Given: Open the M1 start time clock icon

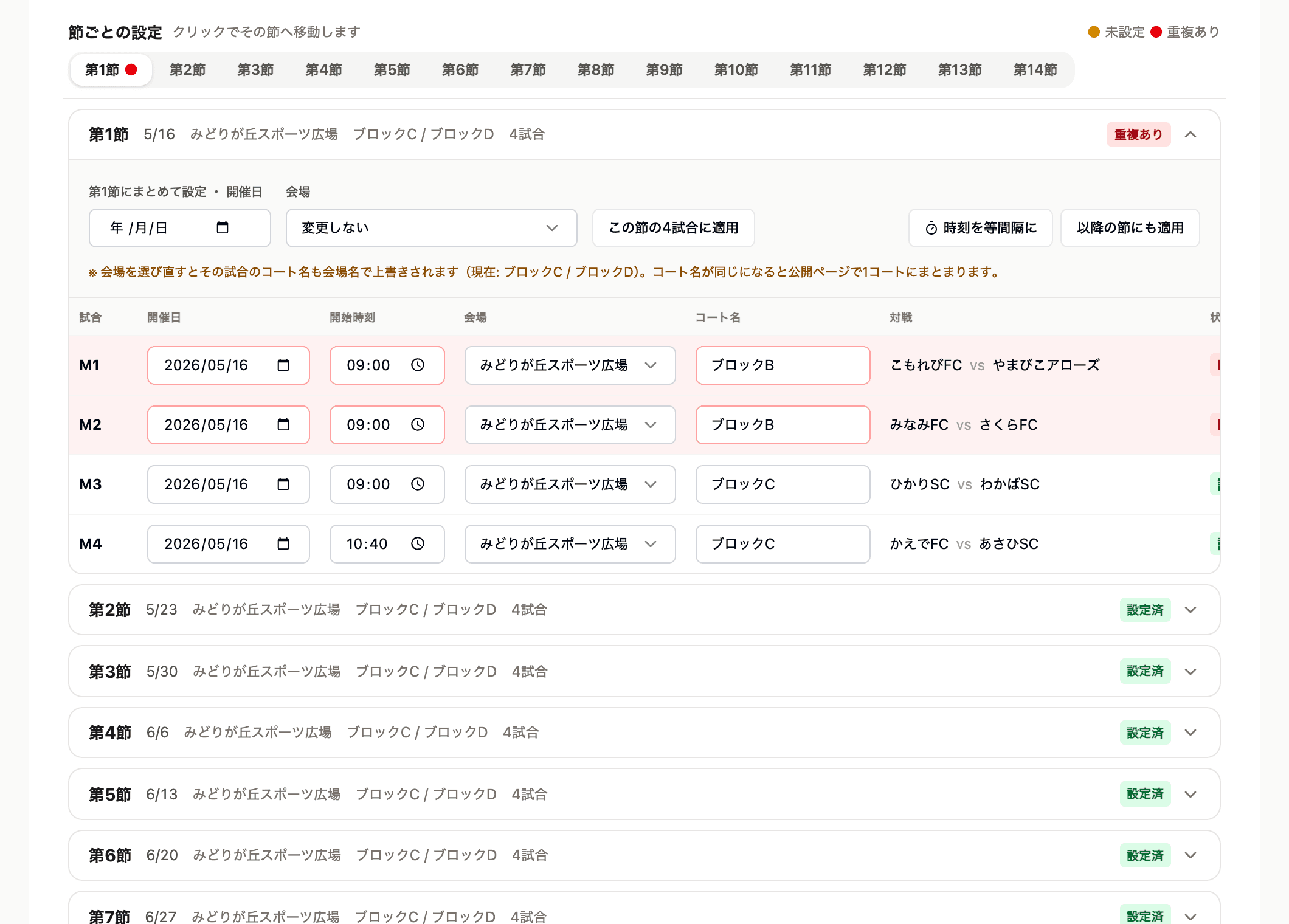Looking at the screenshot, I should coord(418,365).
